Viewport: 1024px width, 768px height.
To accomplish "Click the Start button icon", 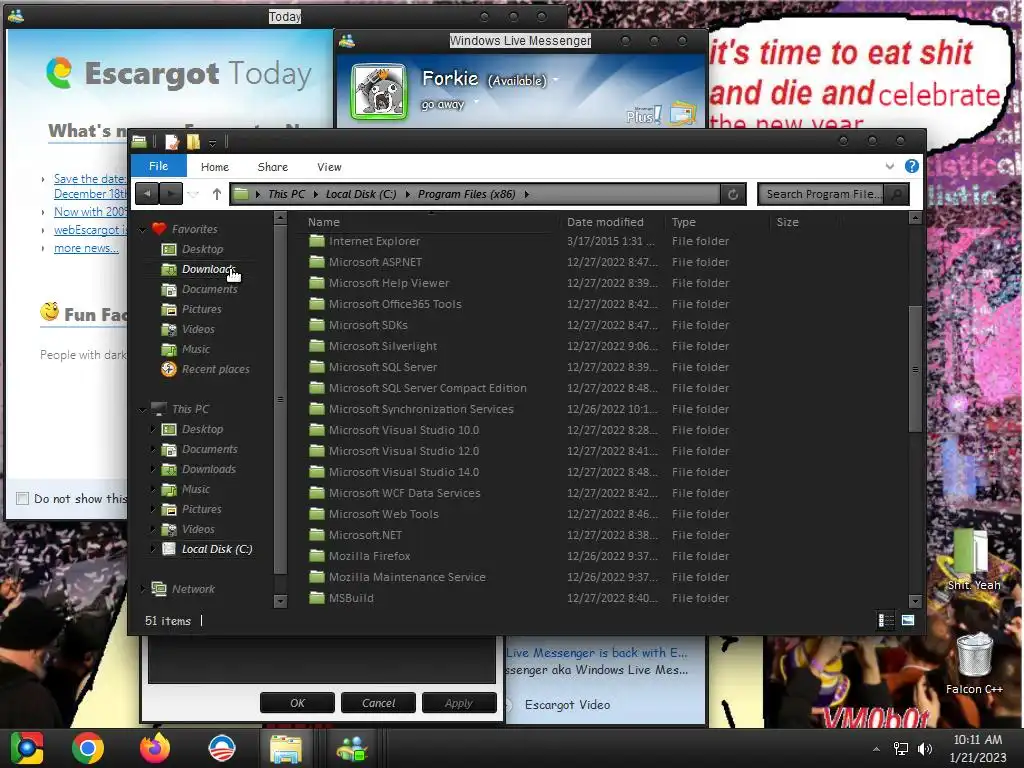I will [27, 748].
